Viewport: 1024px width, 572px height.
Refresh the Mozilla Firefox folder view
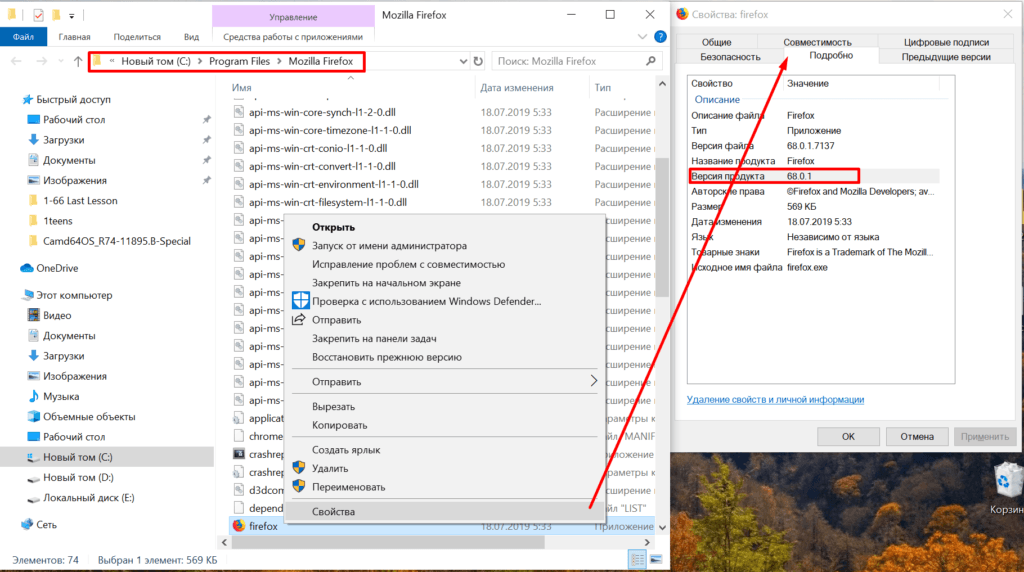[x=478, y=61]
